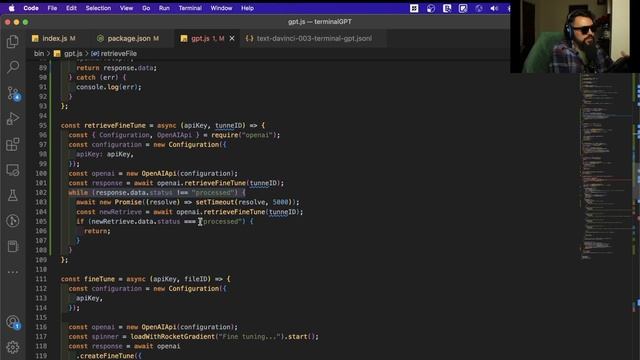The height and width of the screenshot is (360, 640).
Task: Click setTimeout on line 103
Action: [215, 202]
